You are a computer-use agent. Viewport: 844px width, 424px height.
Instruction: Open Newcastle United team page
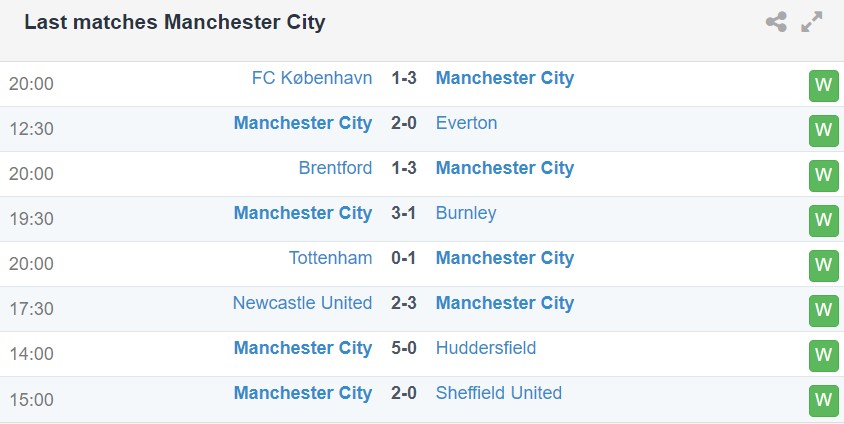(x=302, y=303)
